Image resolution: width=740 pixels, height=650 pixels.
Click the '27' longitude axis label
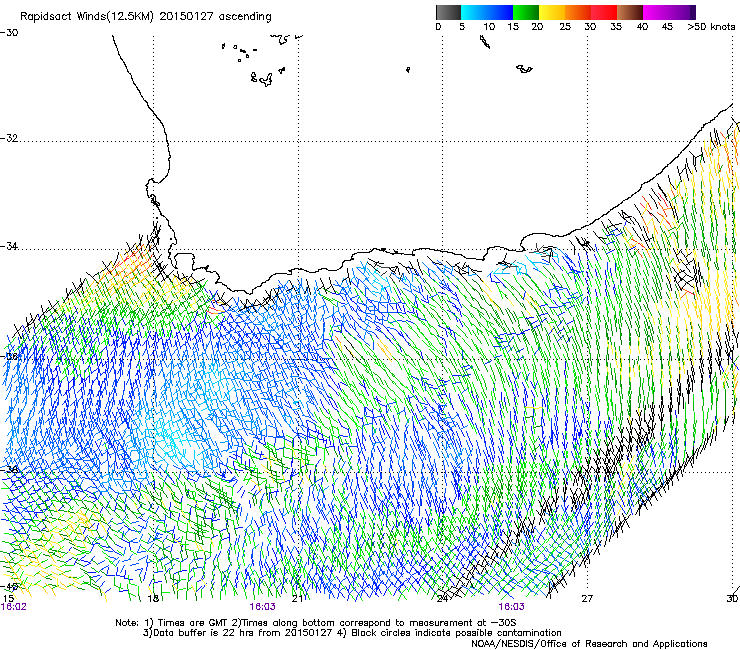pyautogui.click(x=587, y=599)
